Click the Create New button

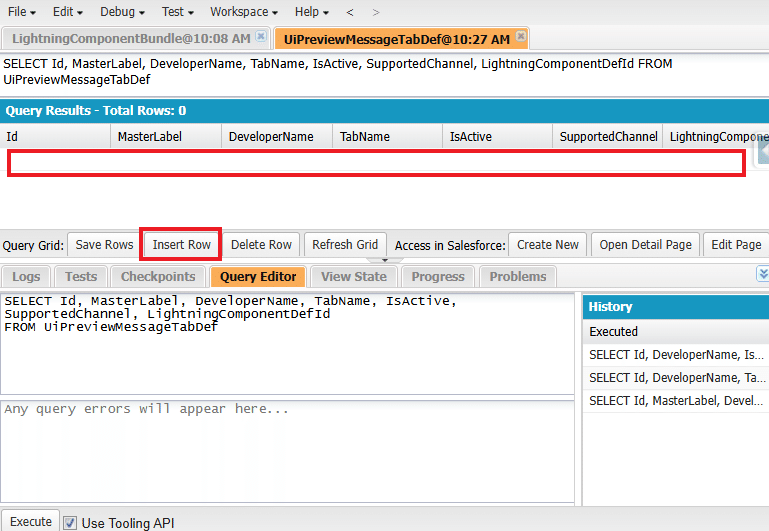pyautogui.click(x=548, y=244)
